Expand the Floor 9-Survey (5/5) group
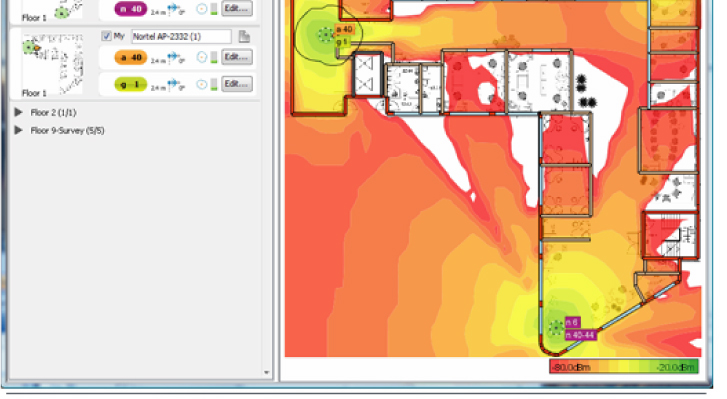This screenshot has width=727, height=399. 19,130
